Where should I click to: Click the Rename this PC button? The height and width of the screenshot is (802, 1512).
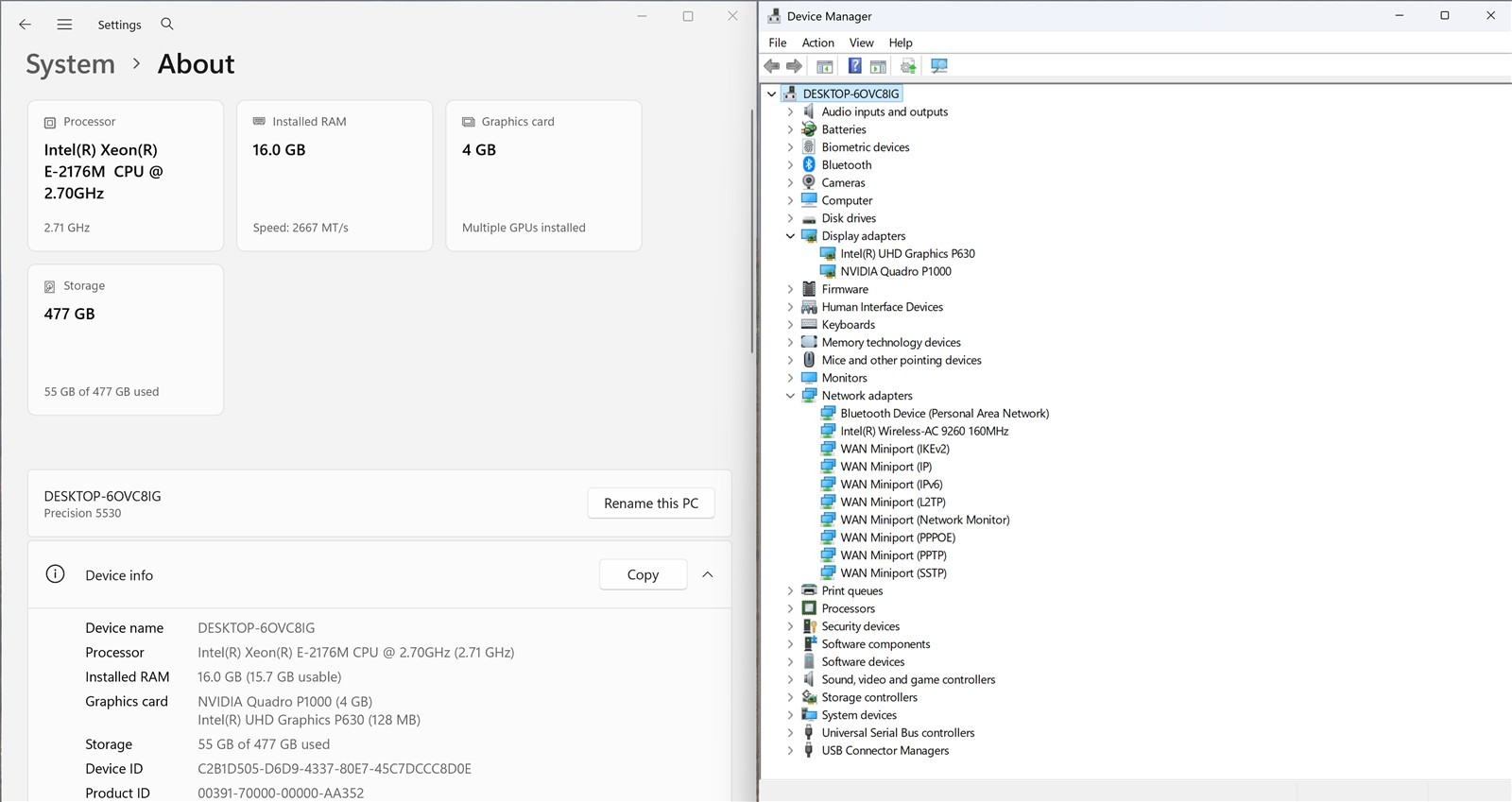point(651,503)
